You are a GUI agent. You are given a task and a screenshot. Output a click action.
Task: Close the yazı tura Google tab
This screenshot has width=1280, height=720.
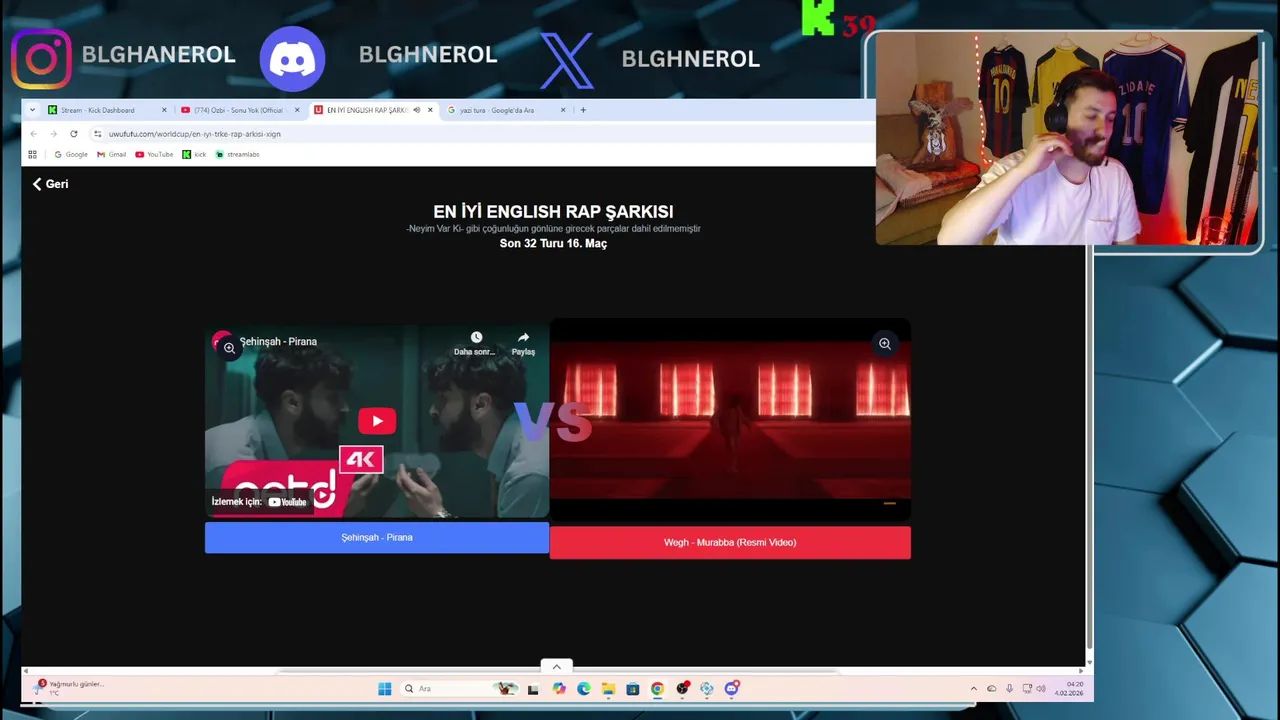point(563,110)
